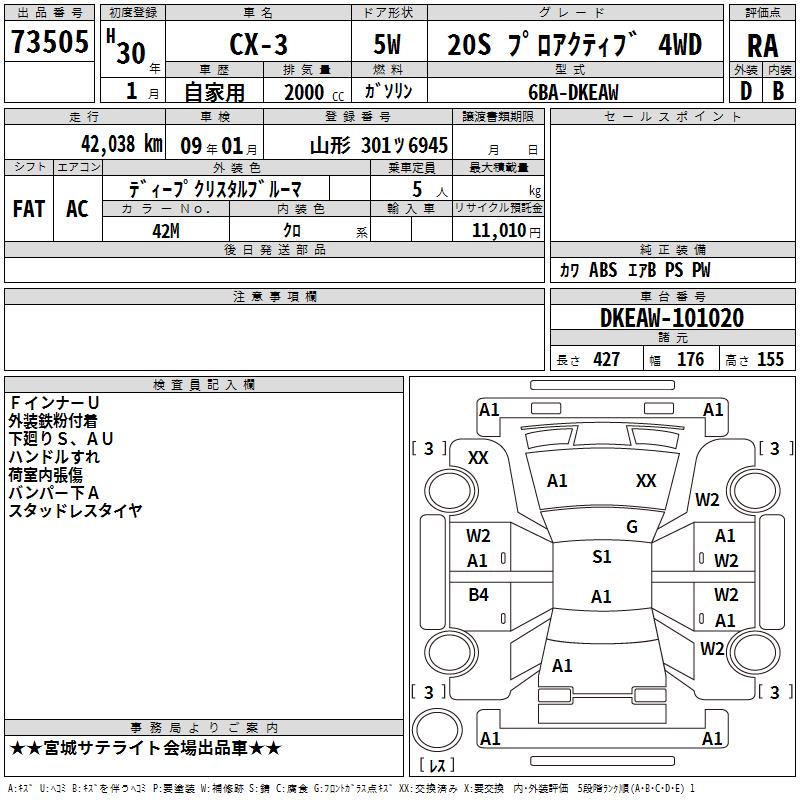Click the exterior grade D cell
Screen dimensions: 800x800
coord(746,91)
